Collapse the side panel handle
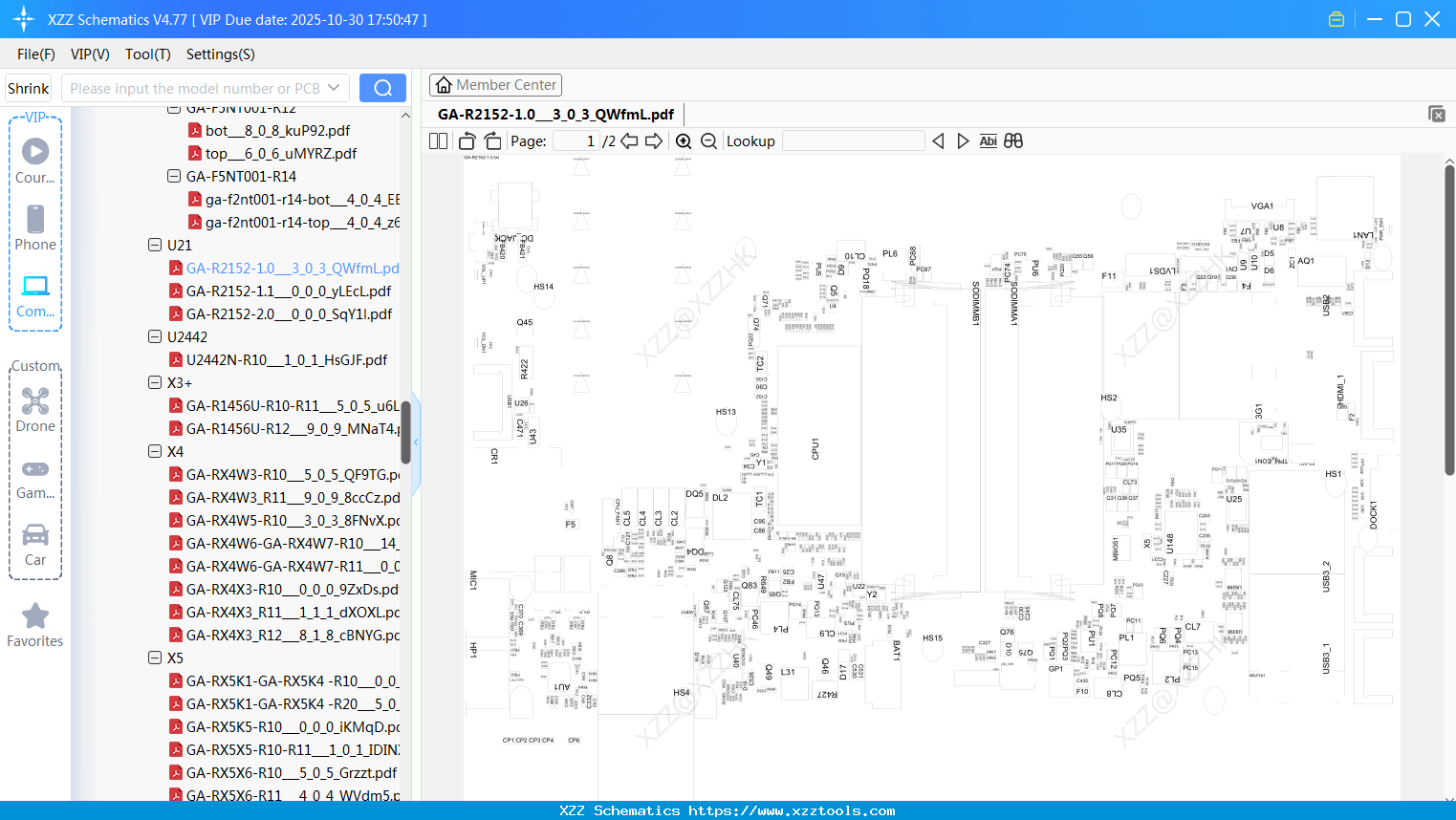This screenshot has width=1456, height=820. click(x=416, y=442)
